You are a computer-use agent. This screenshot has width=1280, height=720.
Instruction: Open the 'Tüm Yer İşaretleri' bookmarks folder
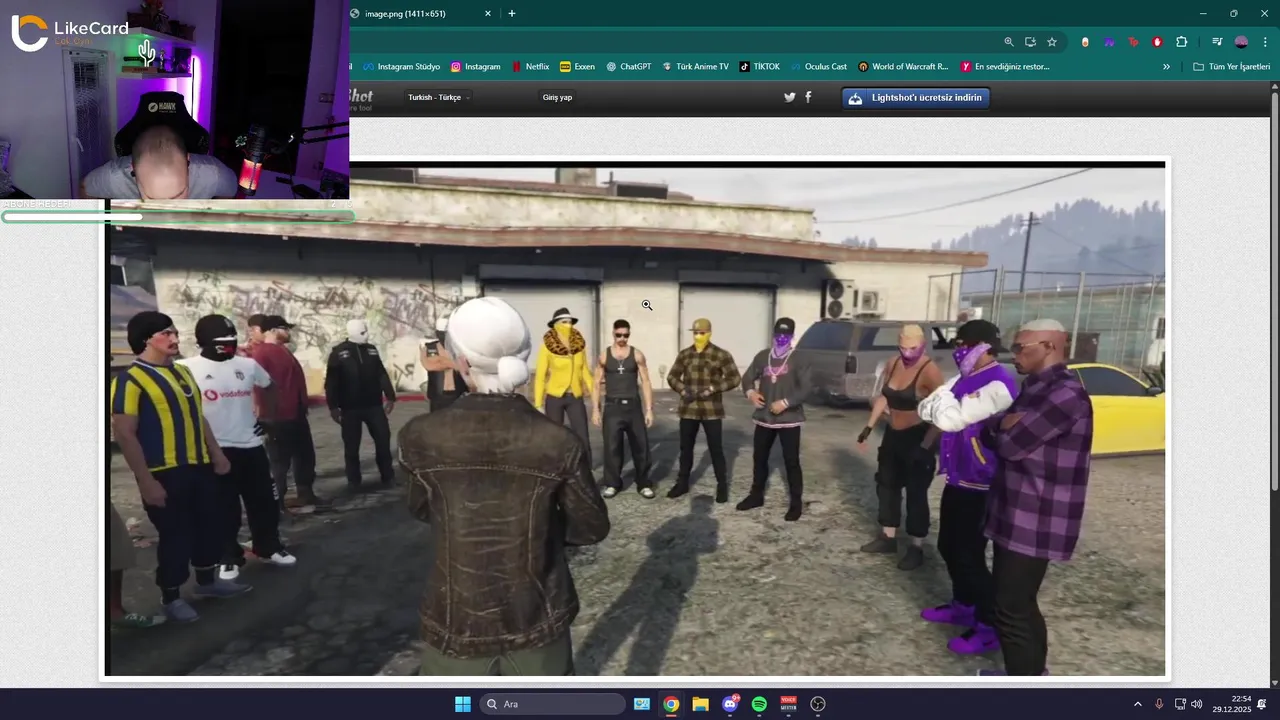coord(1231,67)
